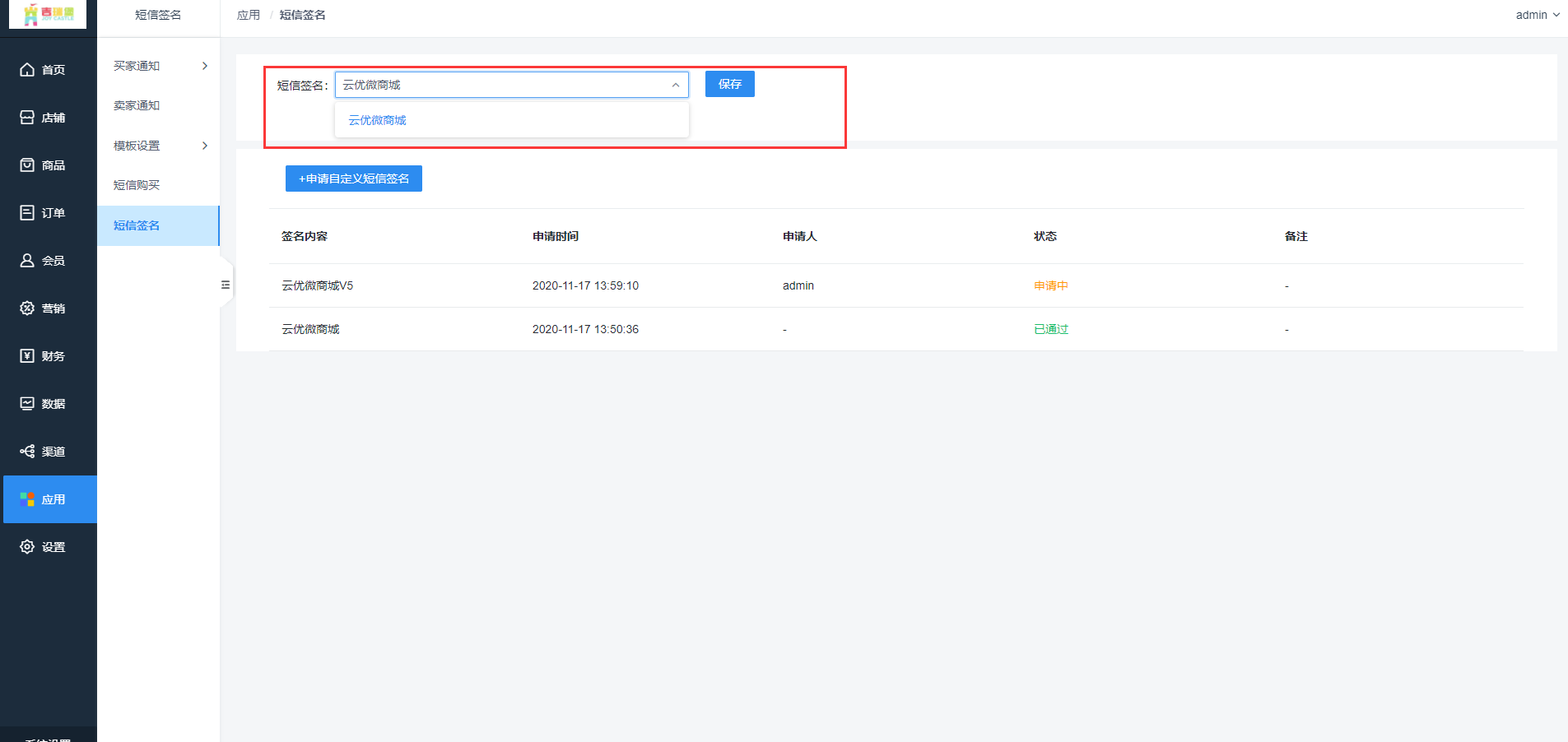This screenshot has width=1568, height=742.
Task: Open 卖家通知 in the submenu
Action: [x=137, y=105]
